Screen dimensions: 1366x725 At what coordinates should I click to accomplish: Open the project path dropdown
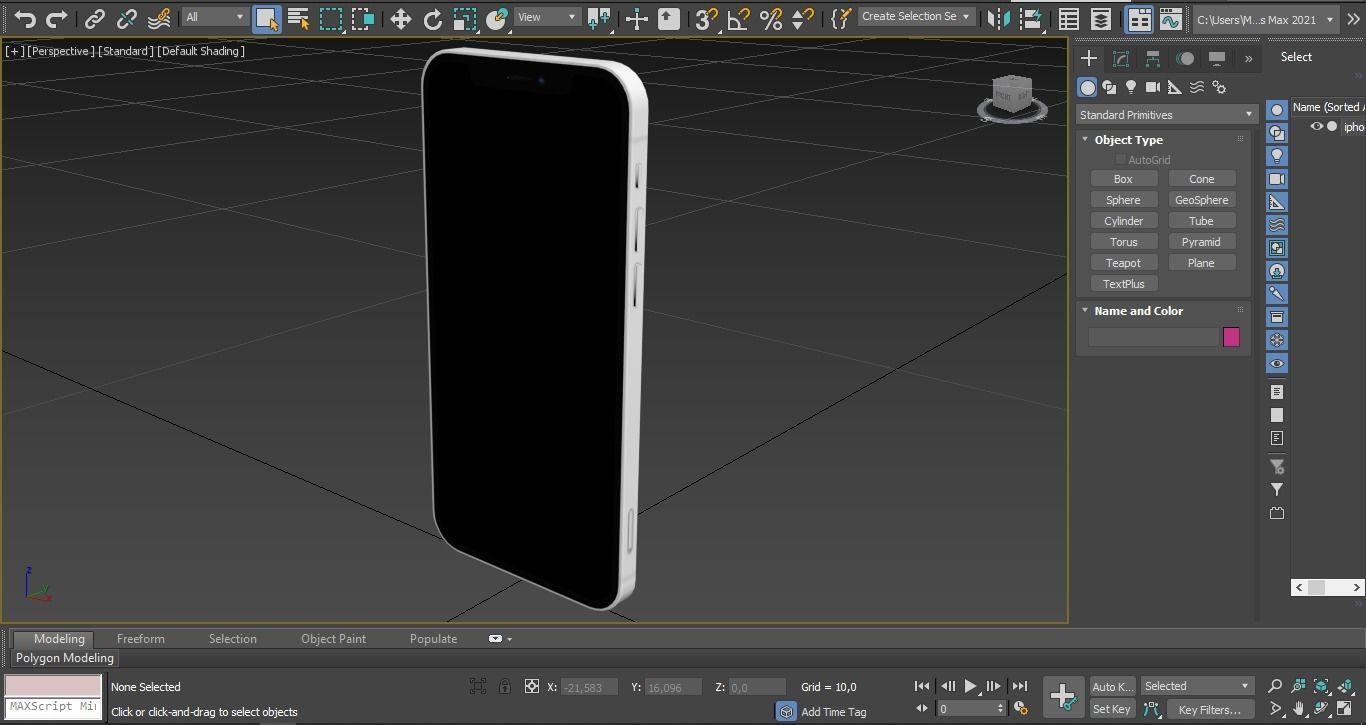click(1265, 19)
